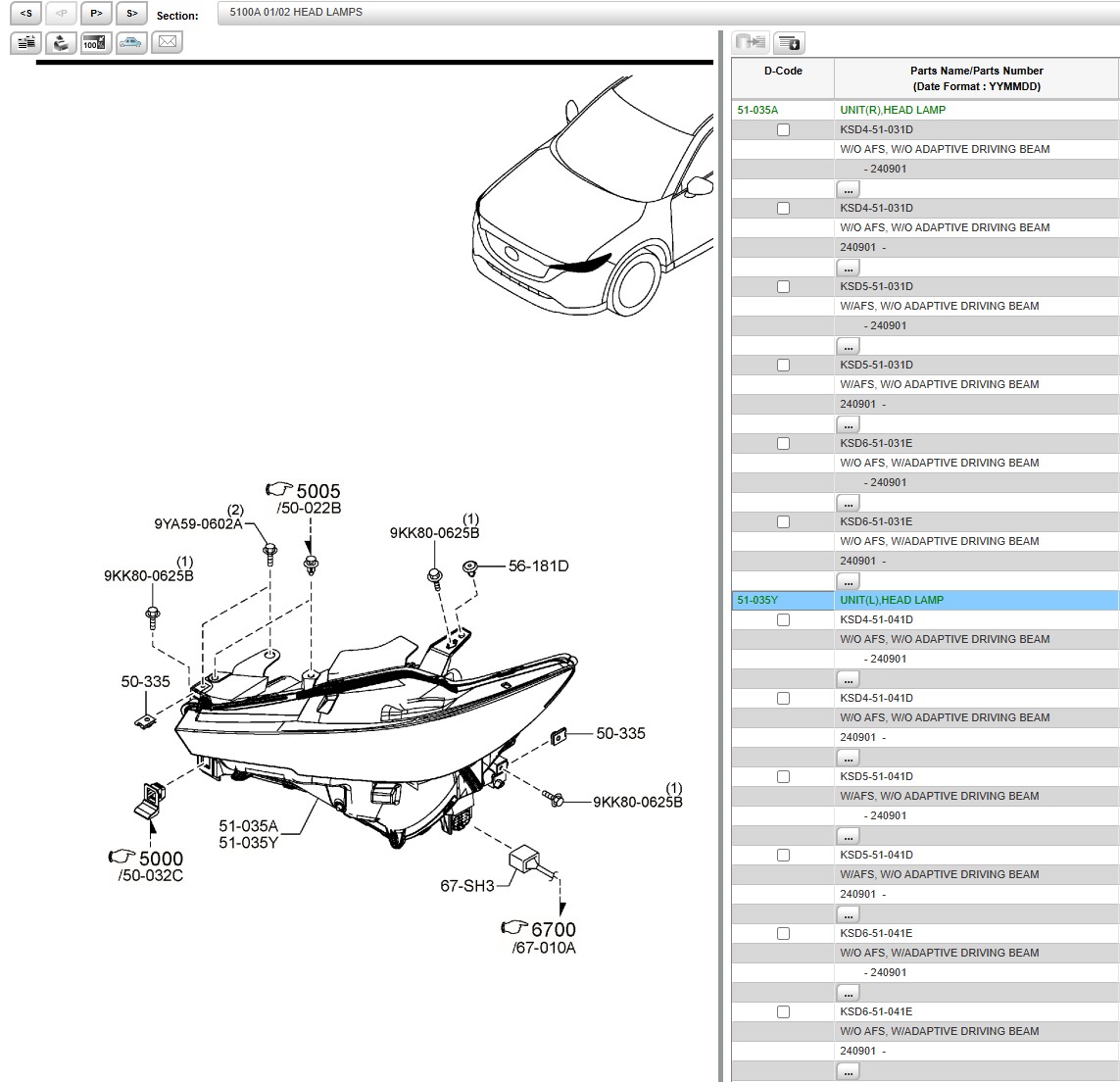This screenshot has width=1120, height=1082.
Task: Check the first KSD4-51-031D checkbox
Action: (783, 130)
